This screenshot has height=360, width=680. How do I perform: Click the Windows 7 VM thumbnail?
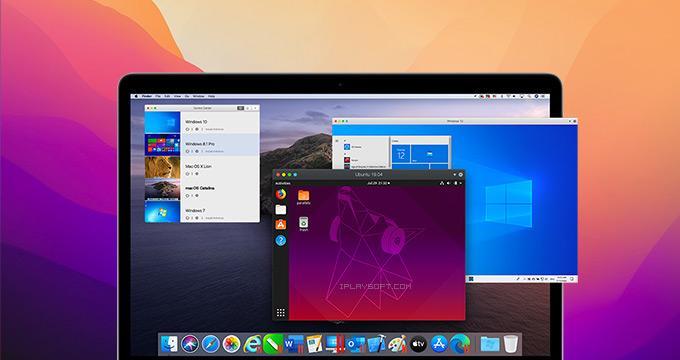162,211
